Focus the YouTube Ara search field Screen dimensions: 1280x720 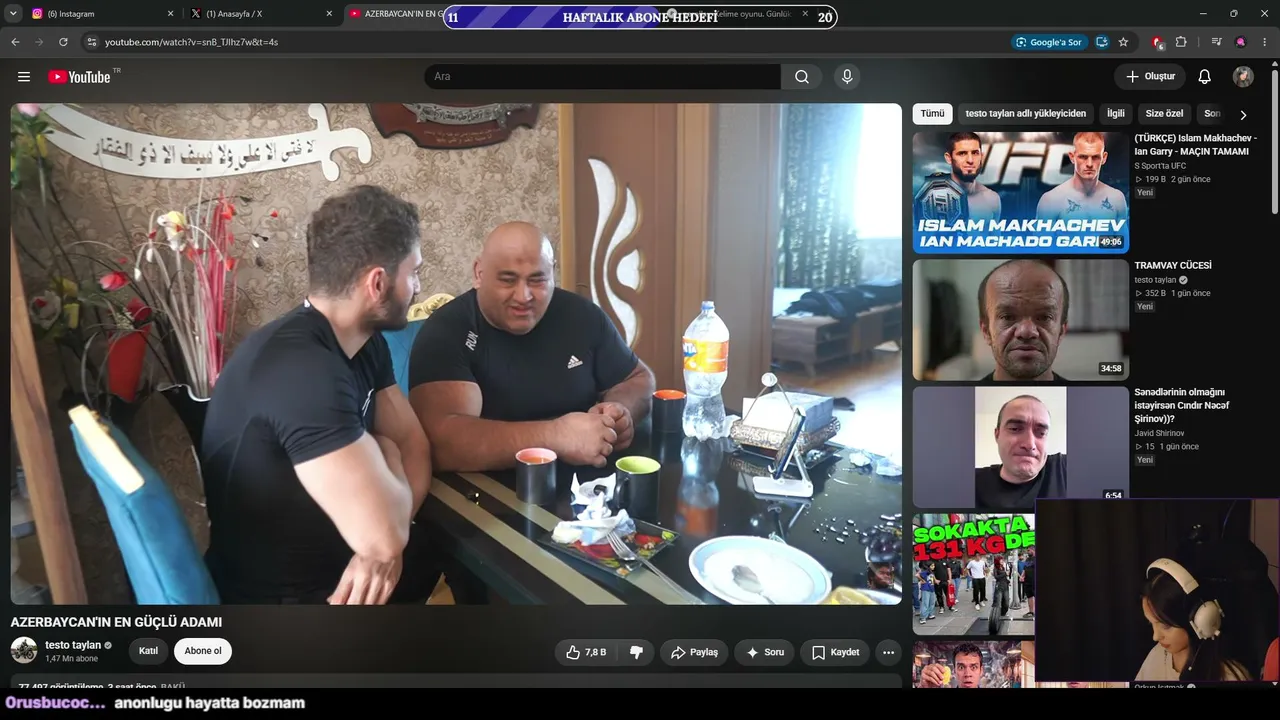pos(602,77)
